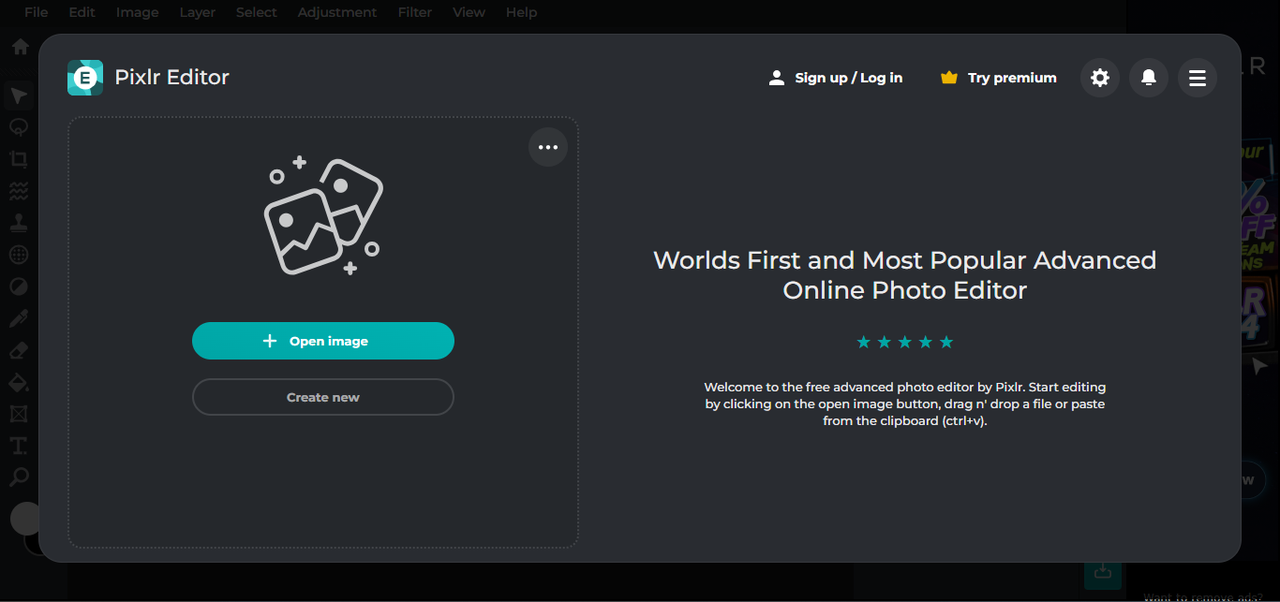Select the Liquify waves tool

(x=19, y=191)
